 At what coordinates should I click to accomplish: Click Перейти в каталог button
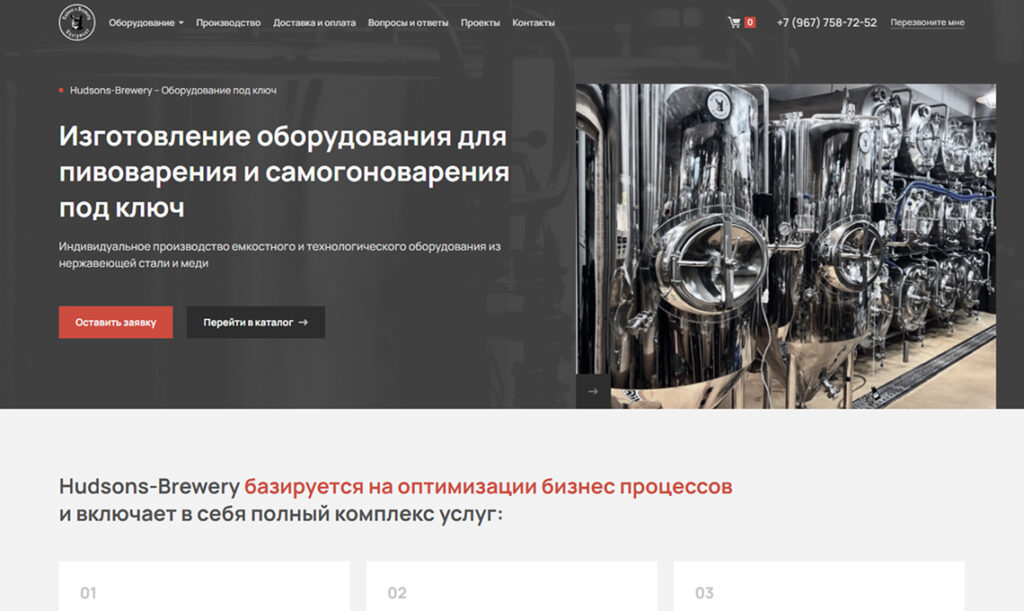click(x=255, y=322)
